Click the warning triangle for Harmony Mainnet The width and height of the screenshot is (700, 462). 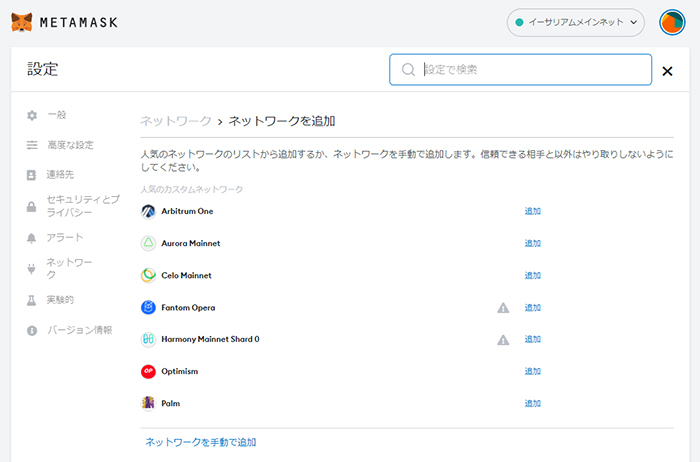pos(503,340)
